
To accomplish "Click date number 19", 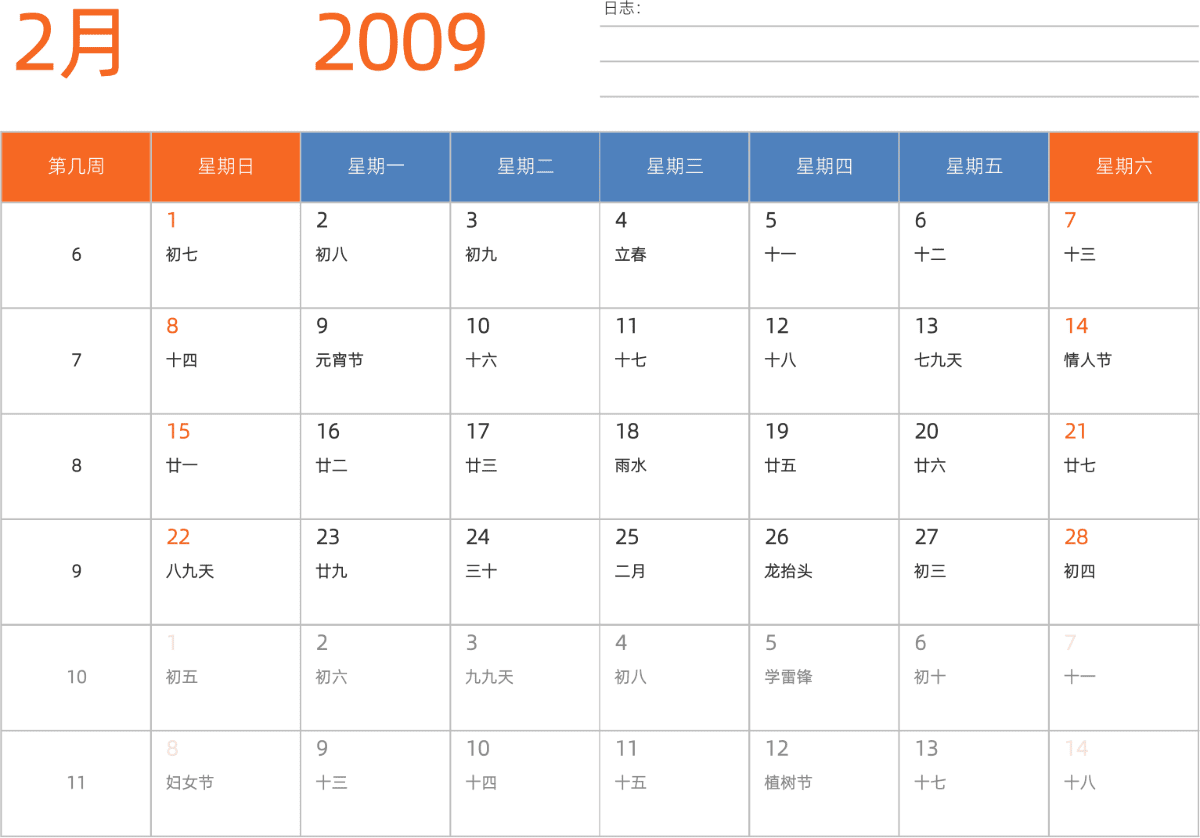I will (777, 432).
